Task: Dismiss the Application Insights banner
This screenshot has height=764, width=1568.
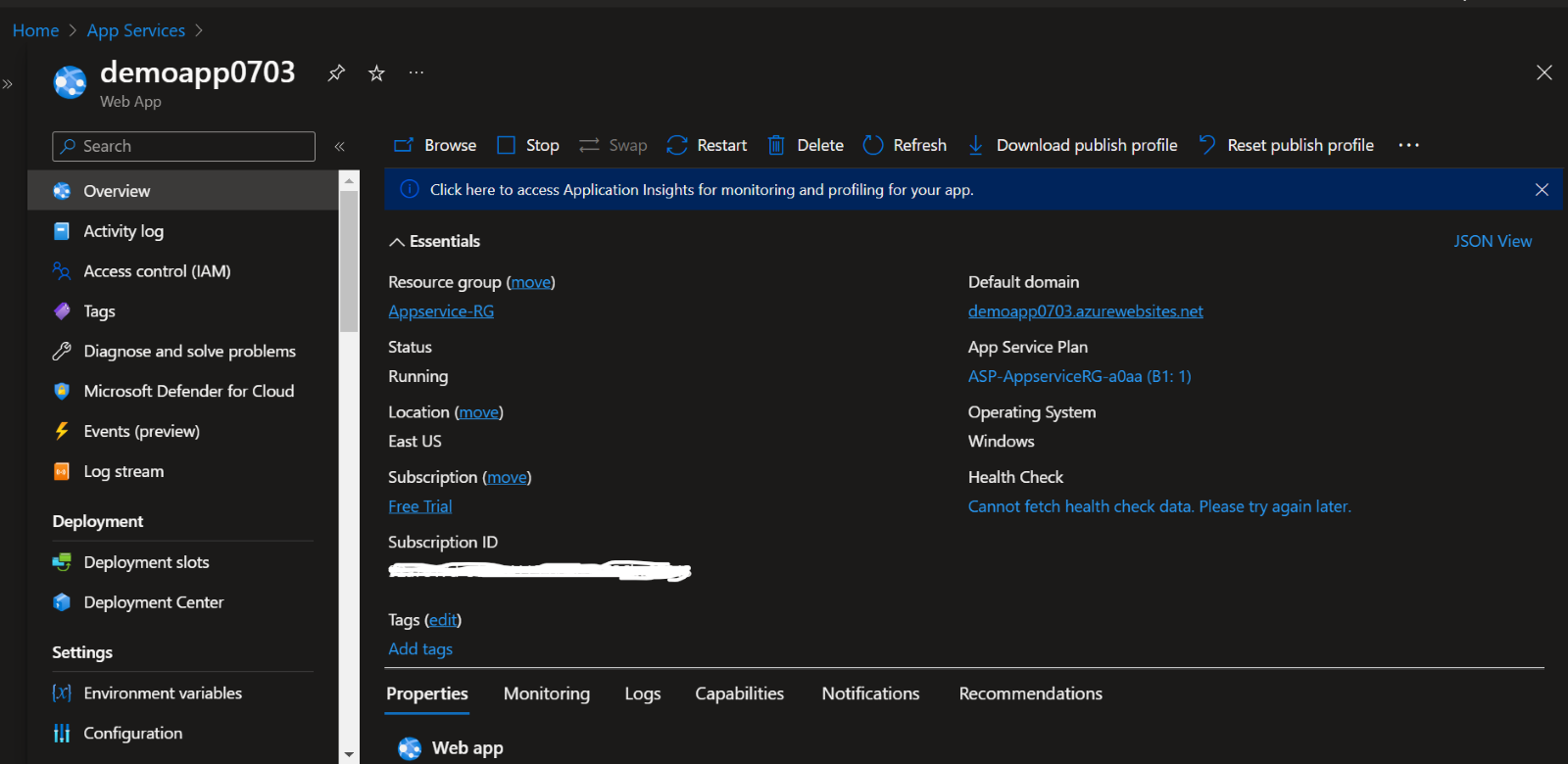Action: (1542, 189)
